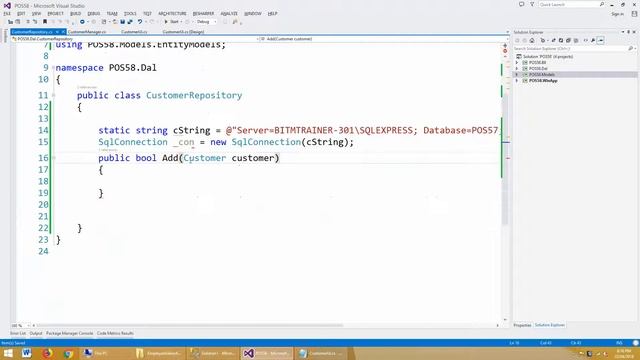Open the TOOLS menu

coord(130,13)
